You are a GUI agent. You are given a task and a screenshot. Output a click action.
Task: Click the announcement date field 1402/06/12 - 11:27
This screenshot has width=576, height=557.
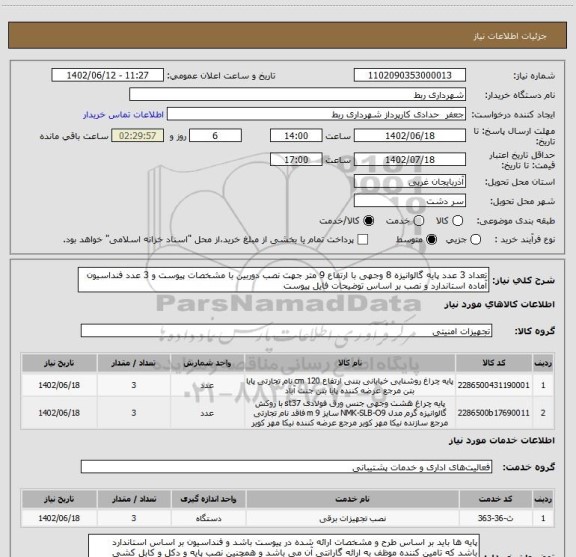point(108,75)
